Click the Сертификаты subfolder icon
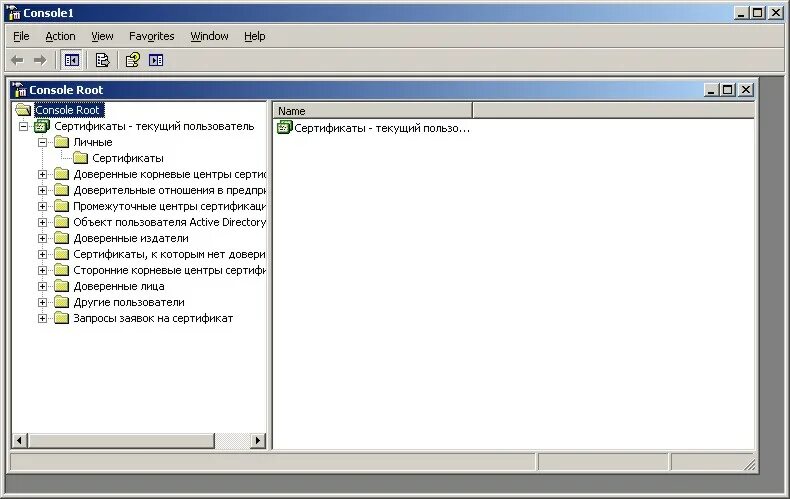 [81, 158]
